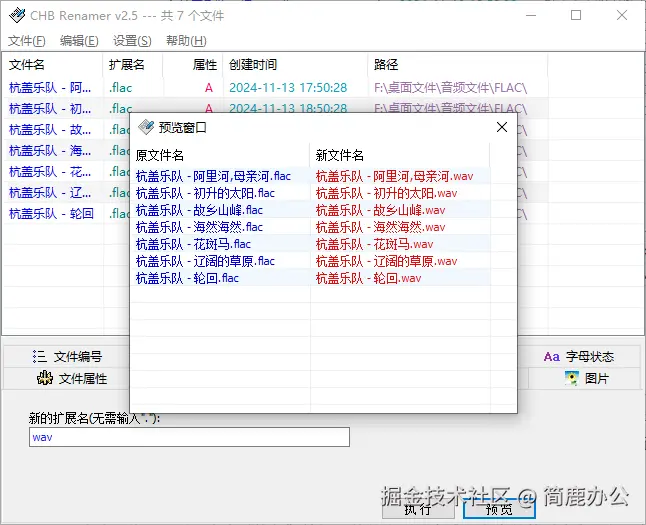Image resolution: width=646 pixels, height=525 pixels.
Task: Sort main list by 扩展名 column header
Action: [132, 65]
